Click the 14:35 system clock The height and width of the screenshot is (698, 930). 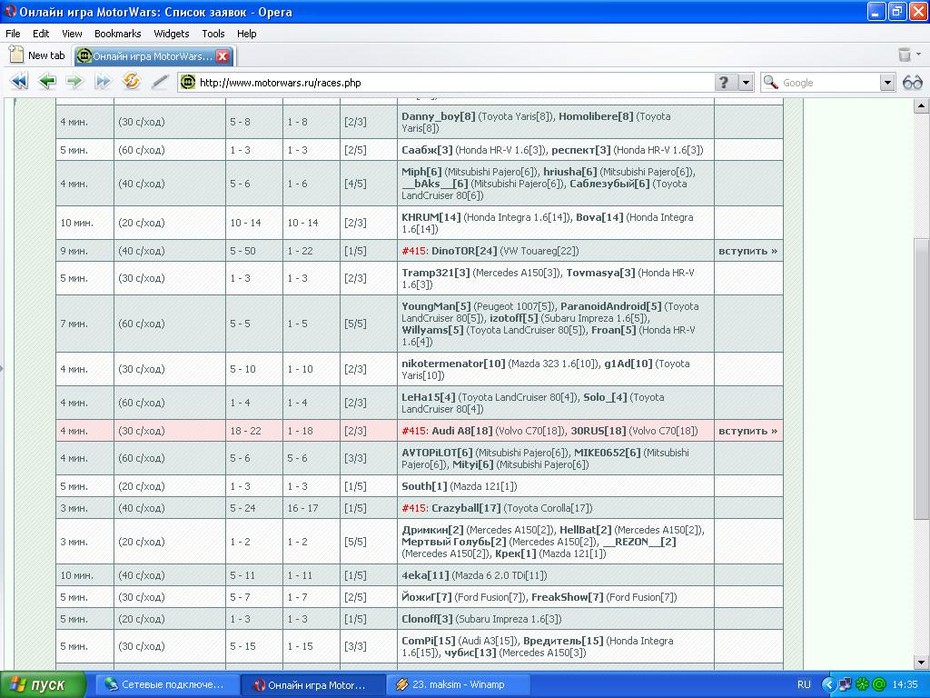point(904,685)
